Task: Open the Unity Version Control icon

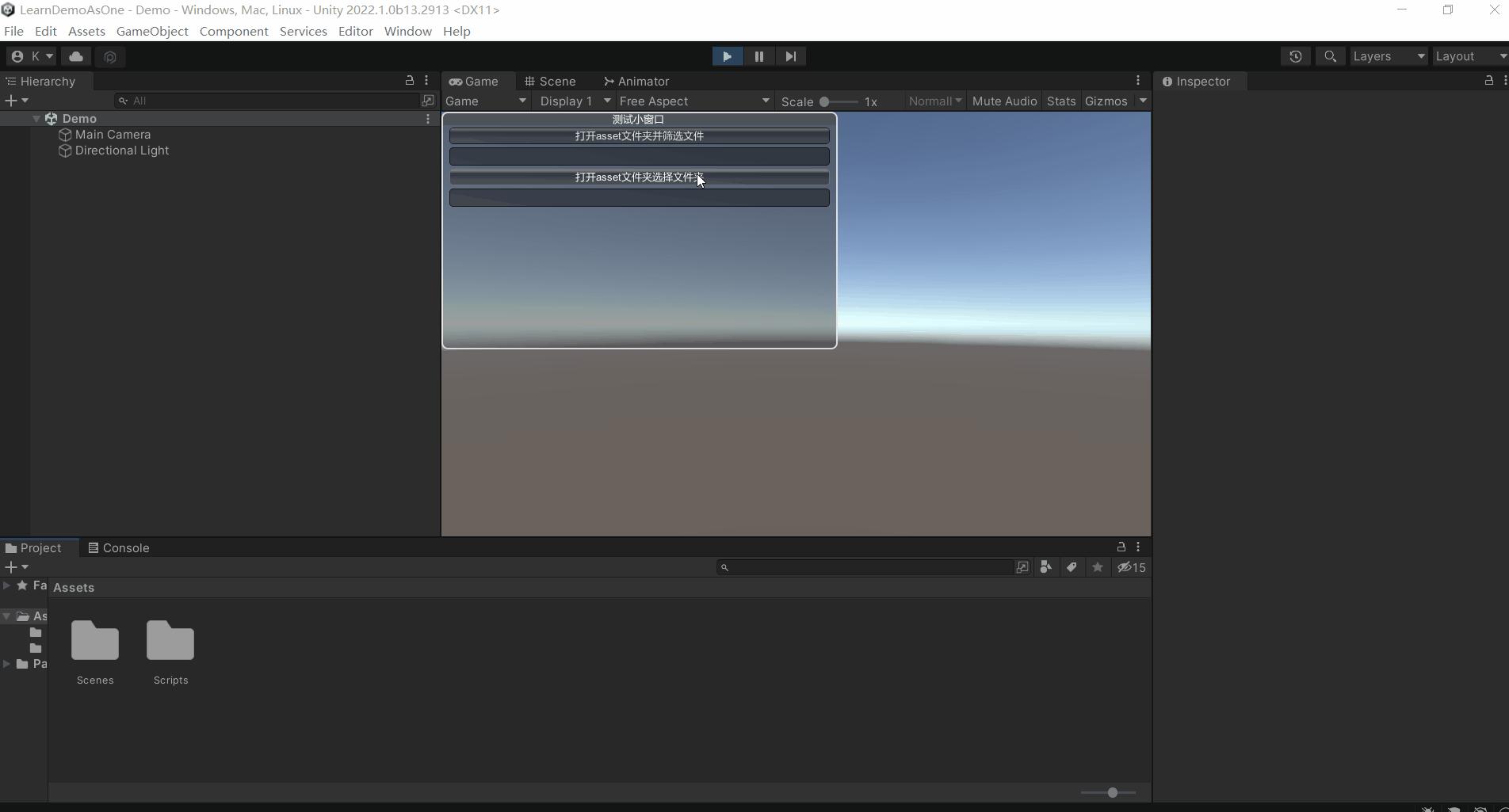Action: click(110, 56)
